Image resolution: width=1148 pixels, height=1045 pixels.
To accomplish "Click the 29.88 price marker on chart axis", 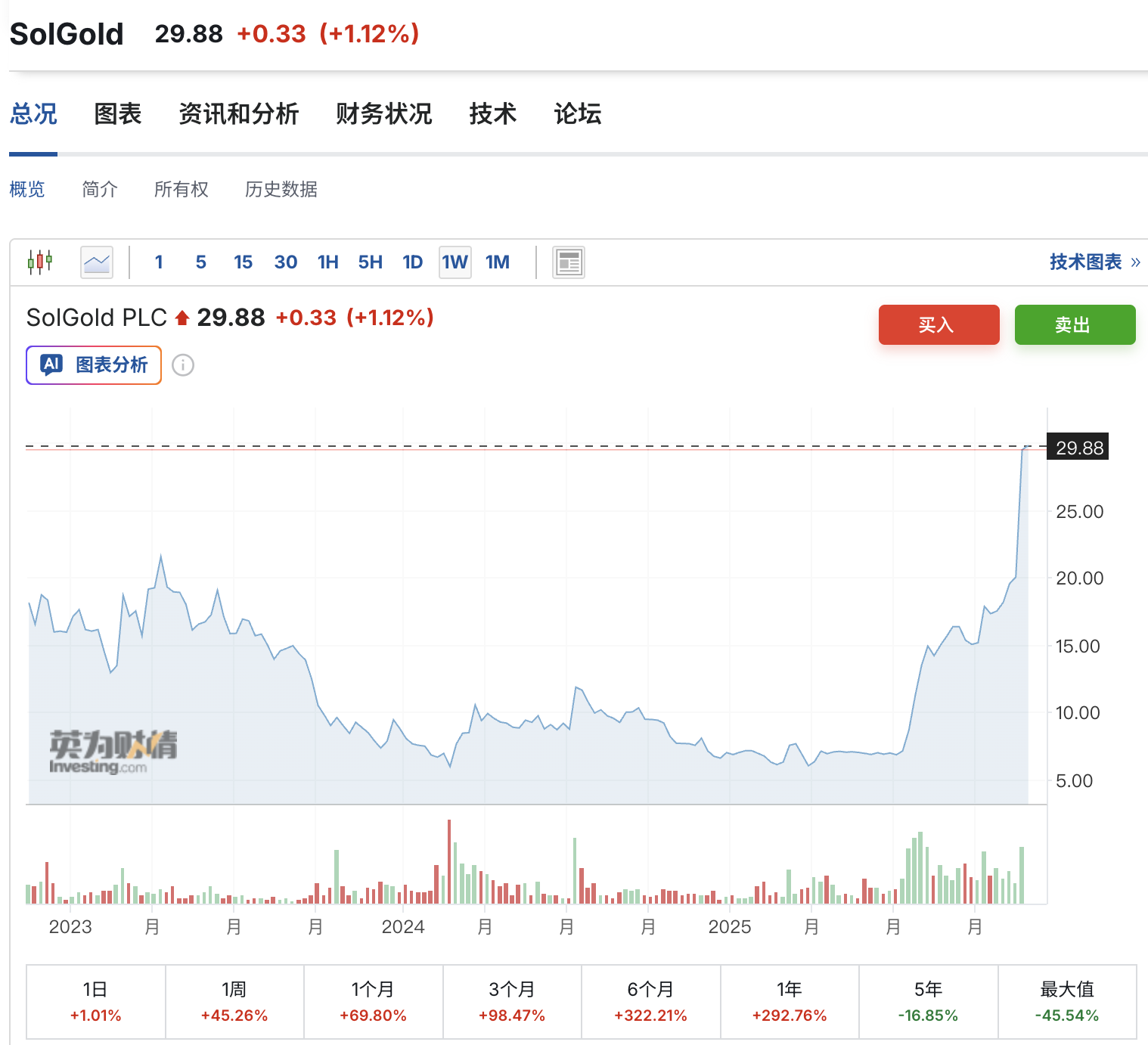I will coord(1078,448).
